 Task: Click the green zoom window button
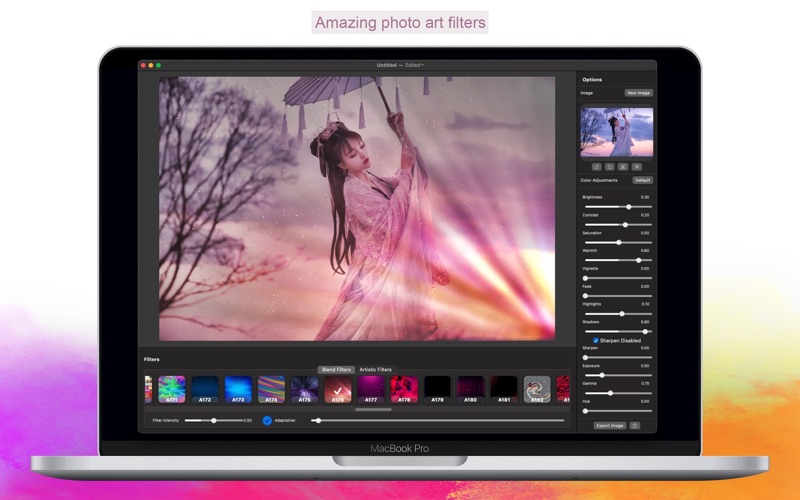pyautogui.click(x=159, y=65)
